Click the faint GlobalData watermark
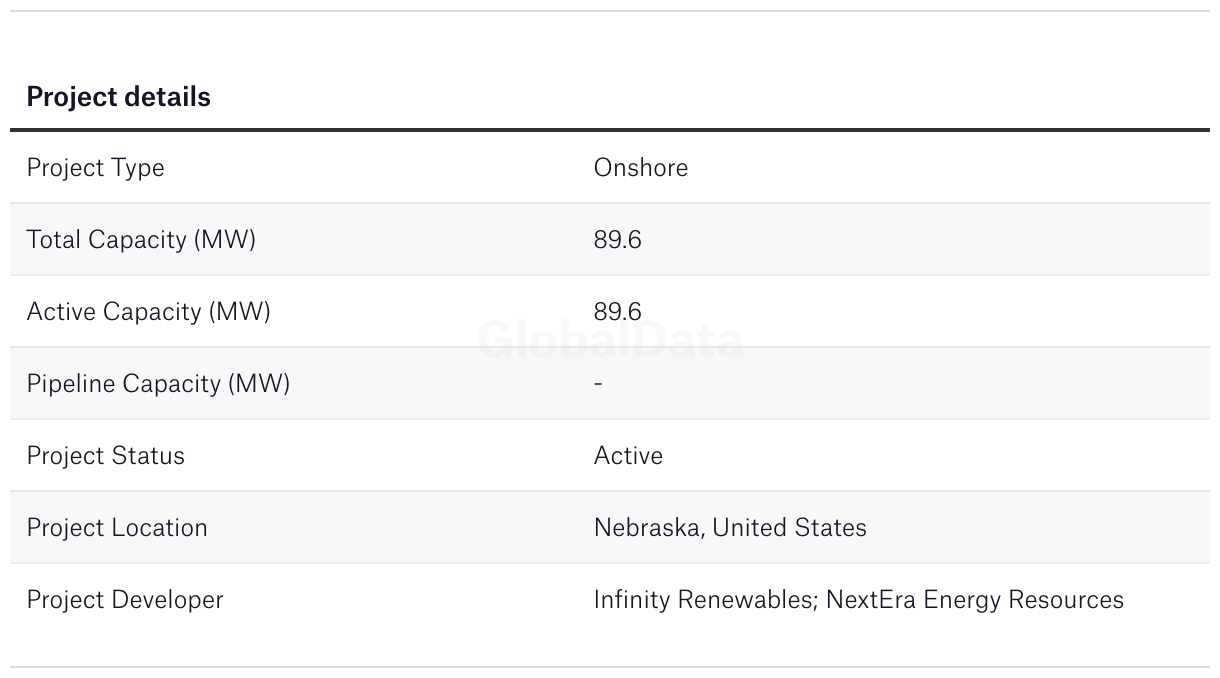Viewport: 1220px width, 678px height. 610,341
